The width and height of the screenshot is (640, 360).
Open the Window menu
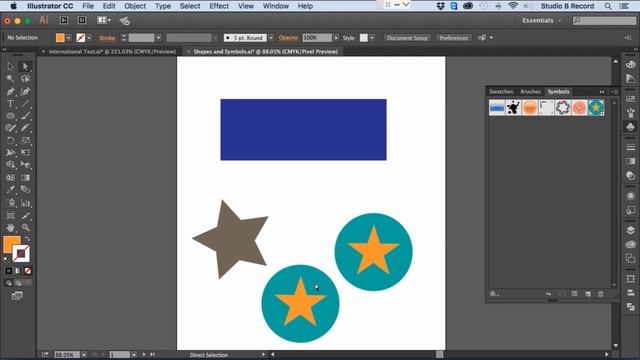(276, 6)
